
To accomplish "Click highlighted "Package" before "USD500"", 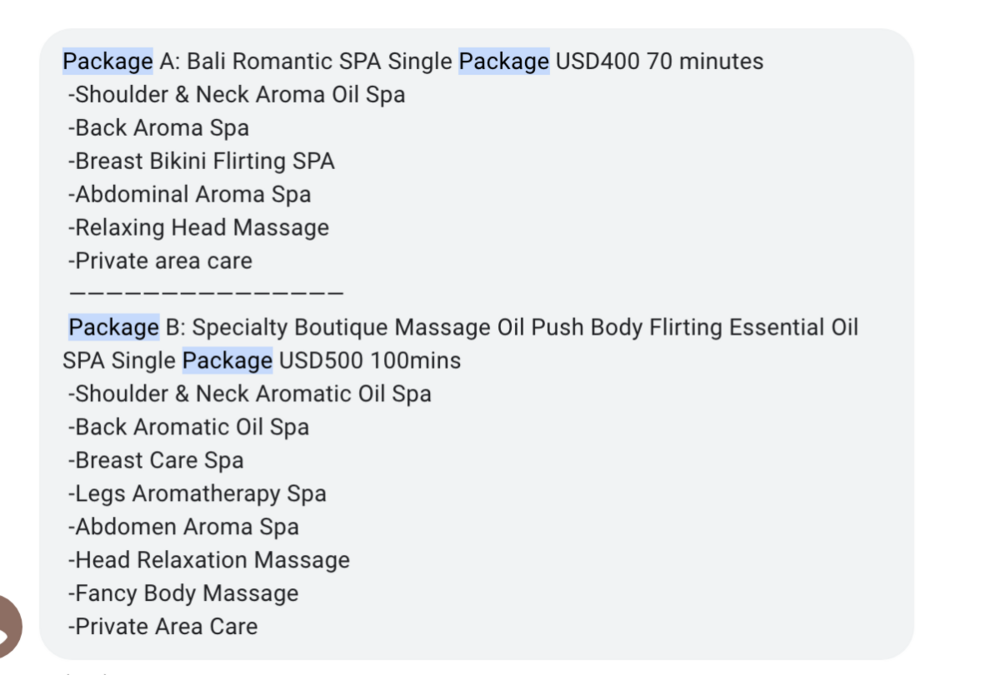I will (x=227, y=361).
